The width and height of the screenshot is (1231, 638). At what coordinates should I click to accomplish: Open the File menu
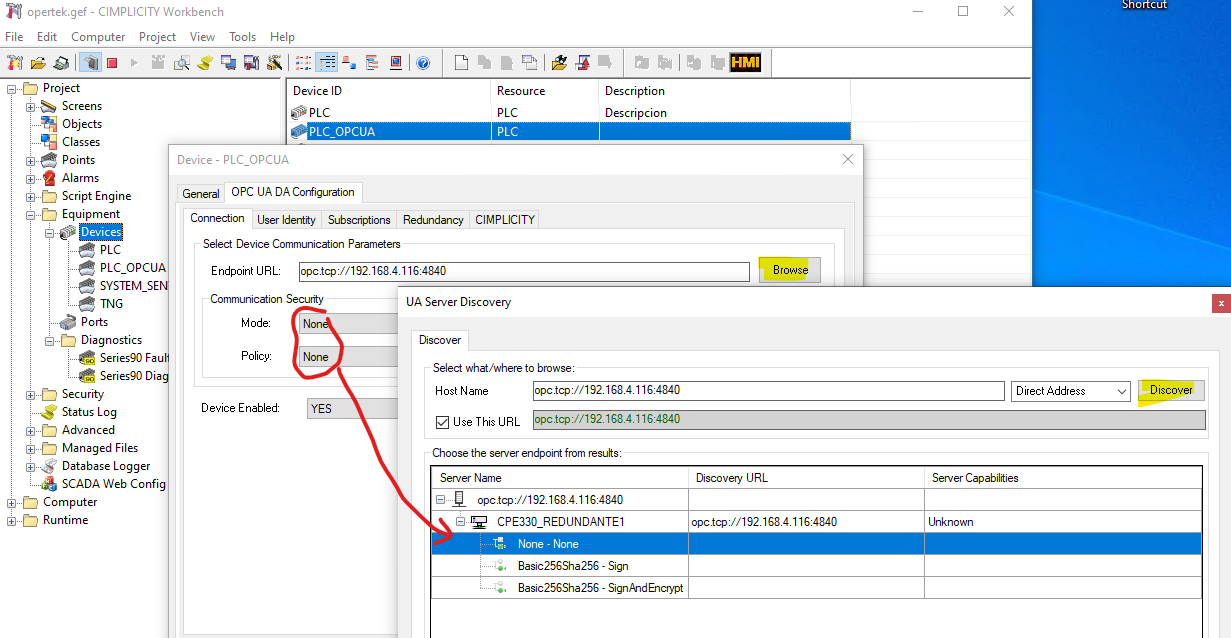(x=14, y=37)
